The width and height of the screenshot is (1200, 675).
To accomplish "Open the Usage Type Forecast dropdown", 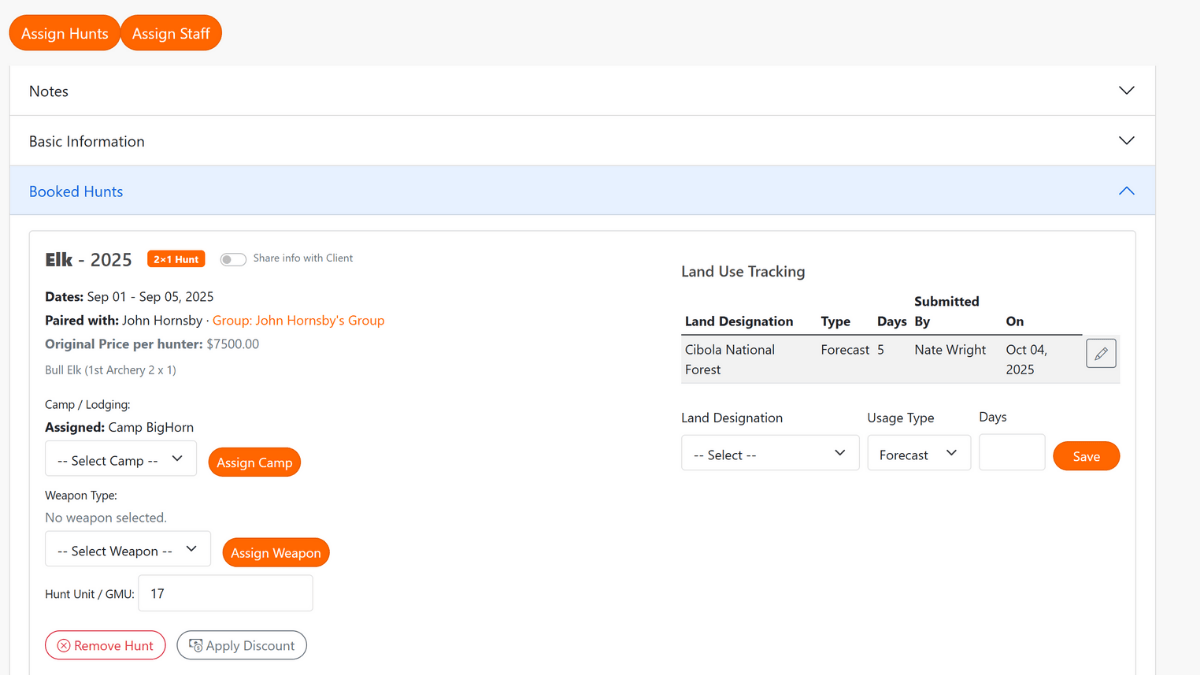I will [918, 454].
